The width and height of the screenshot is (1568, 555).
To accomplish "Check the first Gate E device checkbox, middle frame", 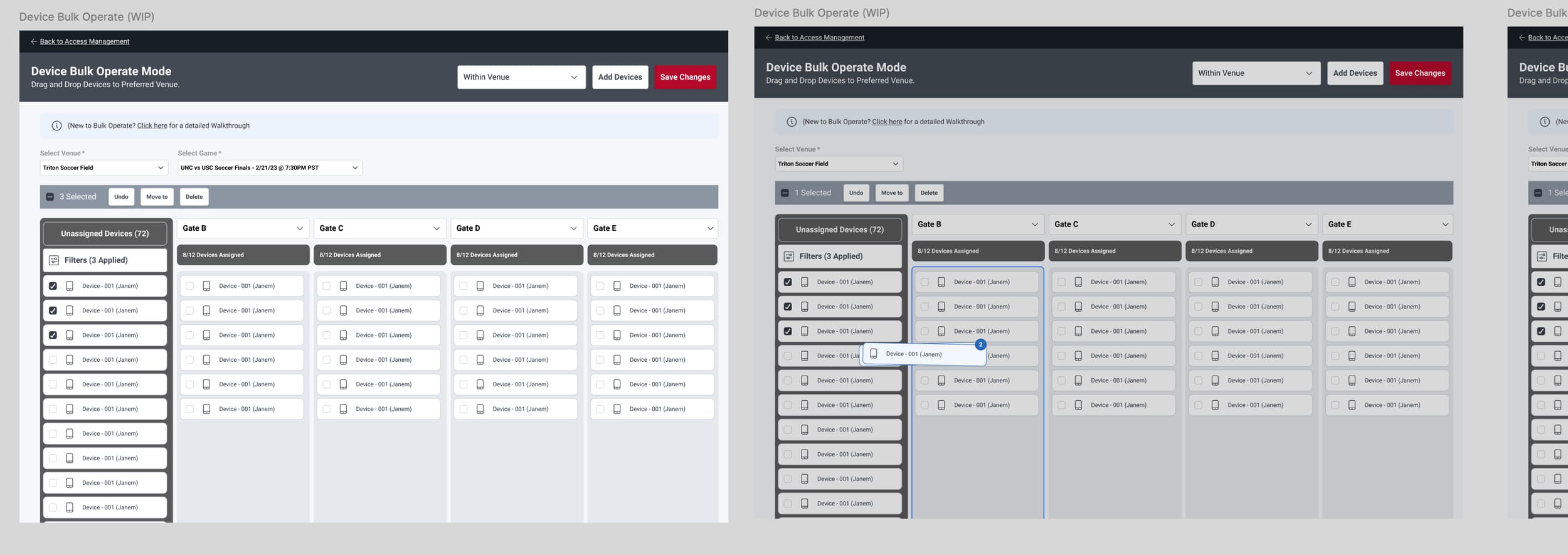I will (x=1335, y=282).
